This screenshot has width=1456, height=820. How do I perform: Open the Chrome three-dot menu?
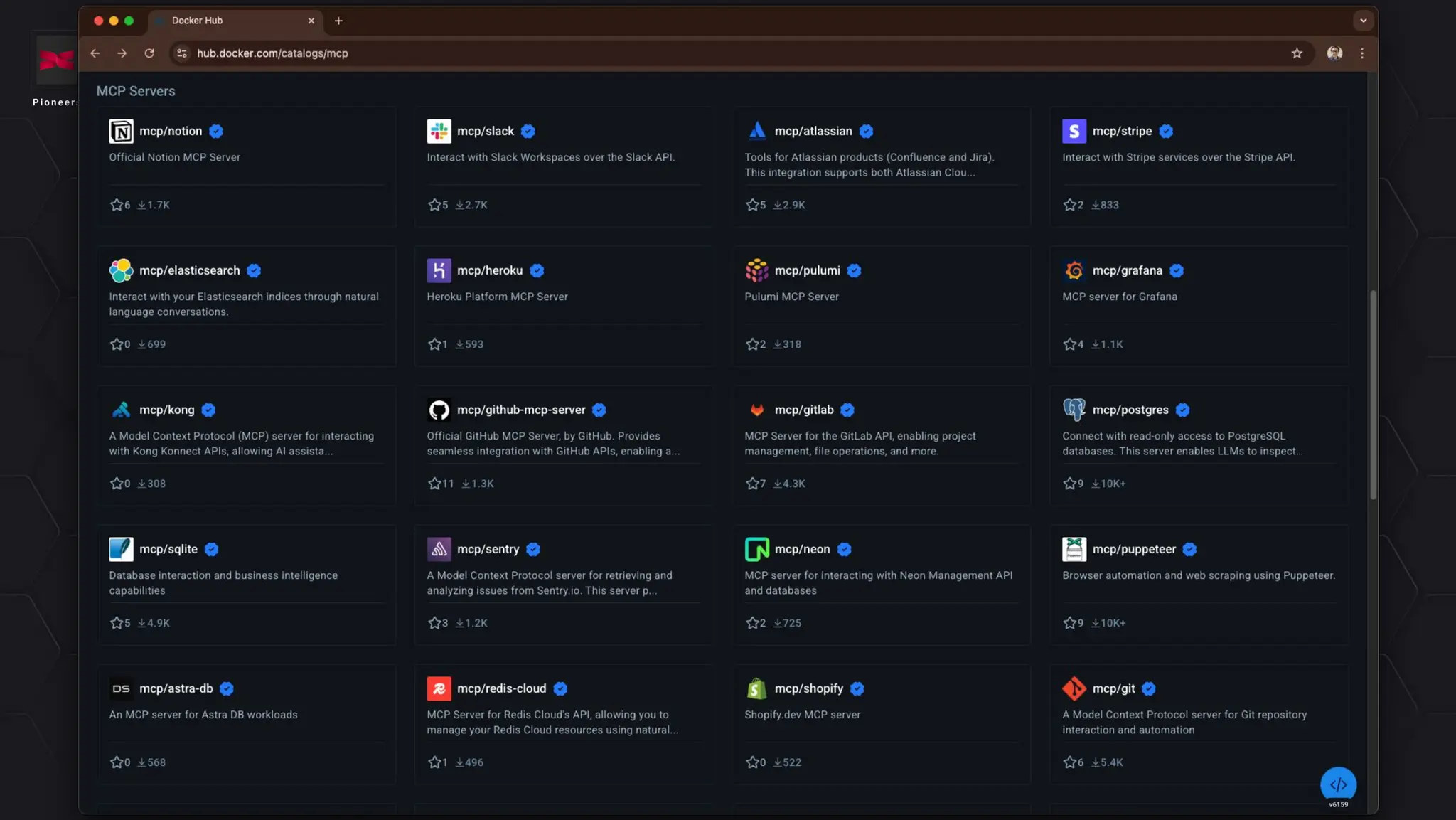point(1361,53)
